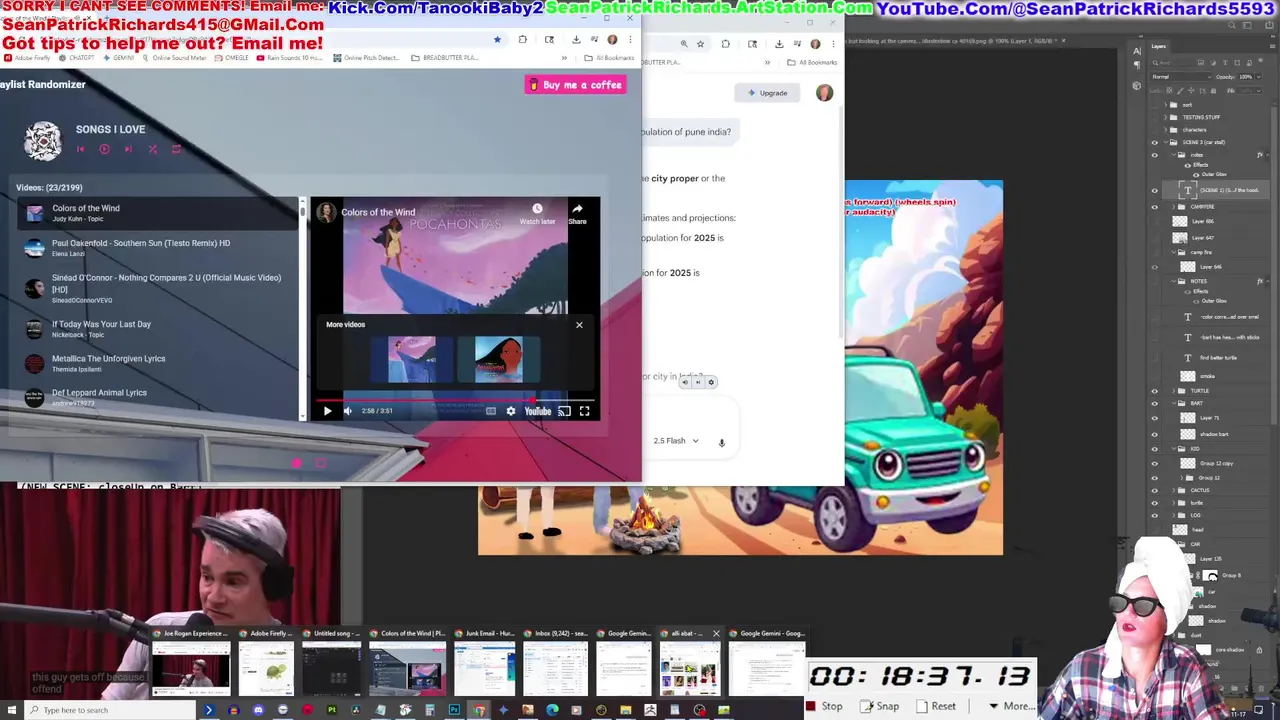Toggle Effects visibility under notes group

point(1186,164)
